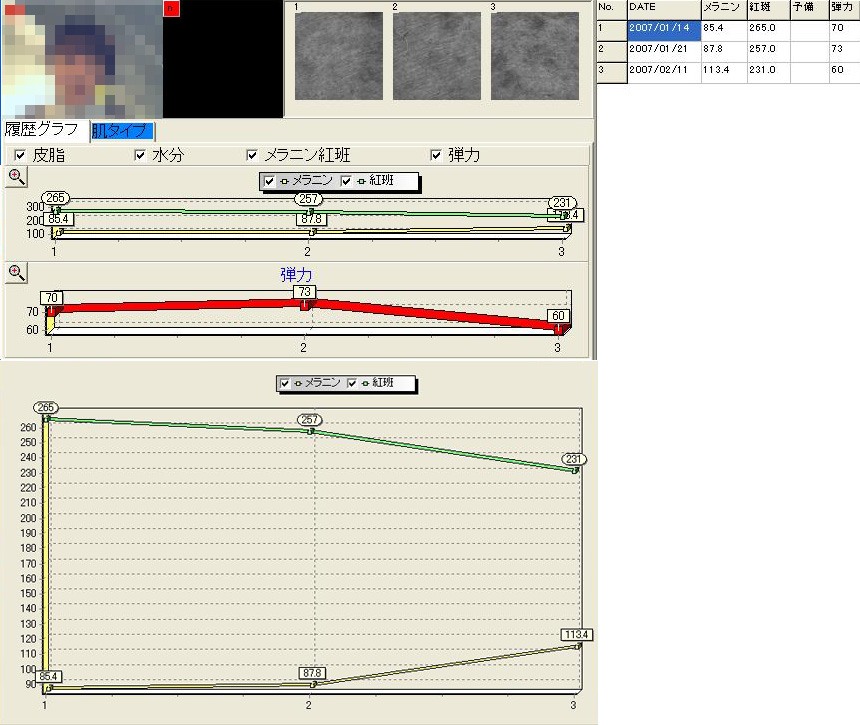Click the 弾力 column header in the table

(844, 8)
